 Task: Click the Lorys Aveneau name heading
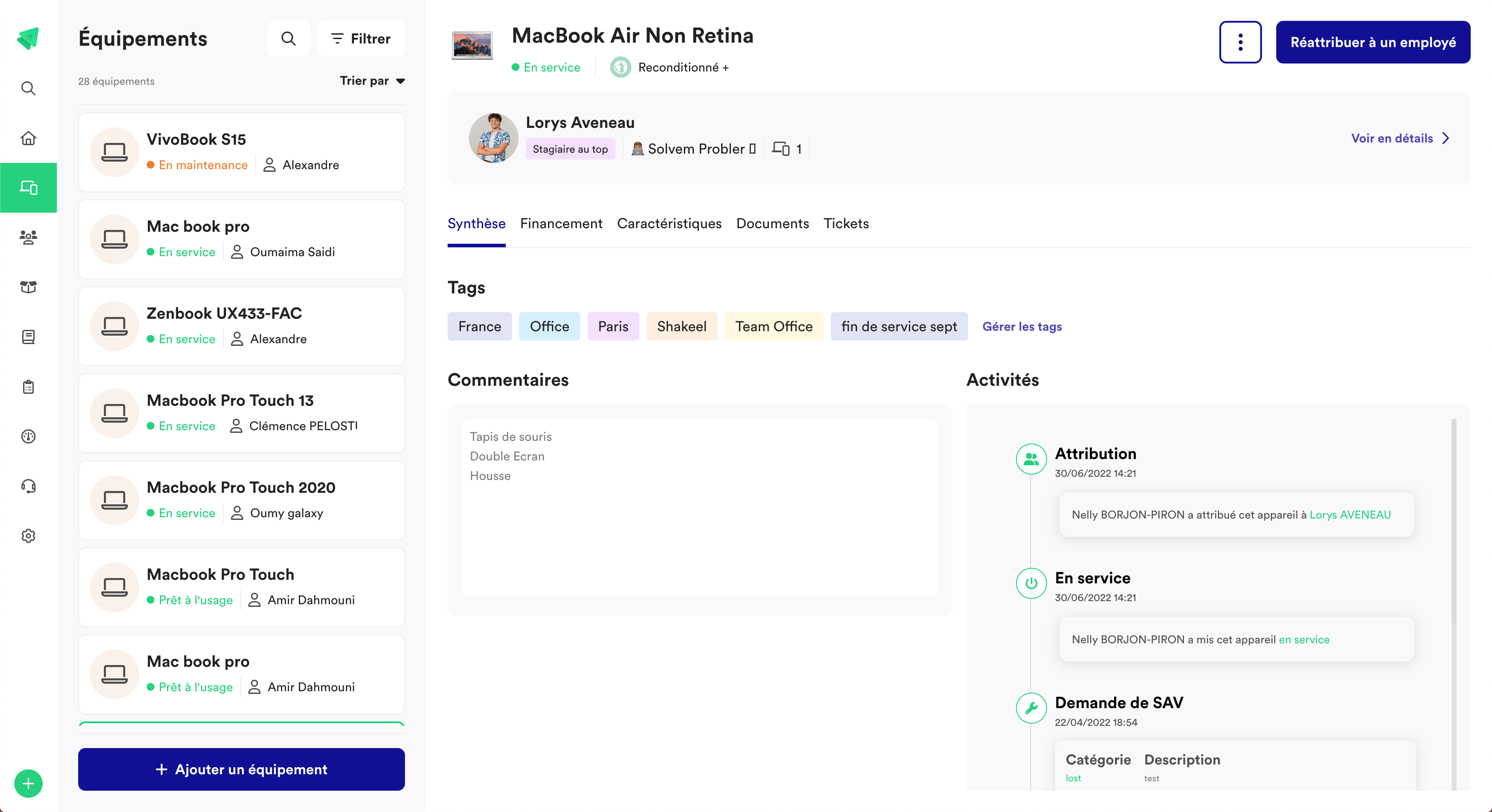[580, 123]
